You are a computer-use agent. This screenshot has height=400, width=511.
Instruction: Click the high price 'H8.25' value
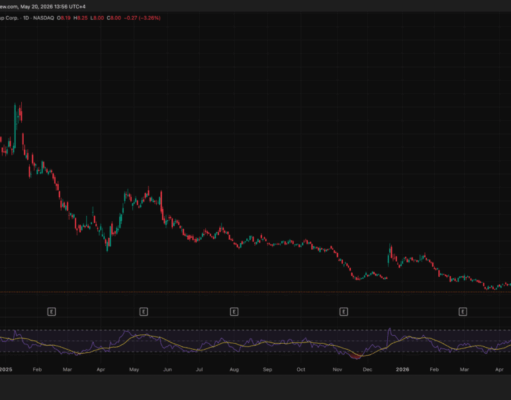pyautogui.click(x=80, y=18)
